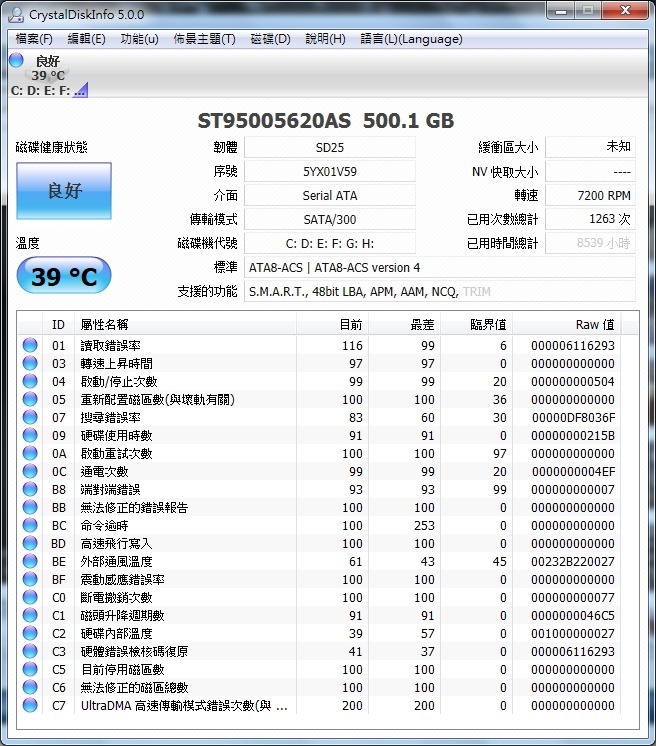656x746 pixels.
Task: Click status orb for C1 磁頭升降週期數
Action: point(30,615)
